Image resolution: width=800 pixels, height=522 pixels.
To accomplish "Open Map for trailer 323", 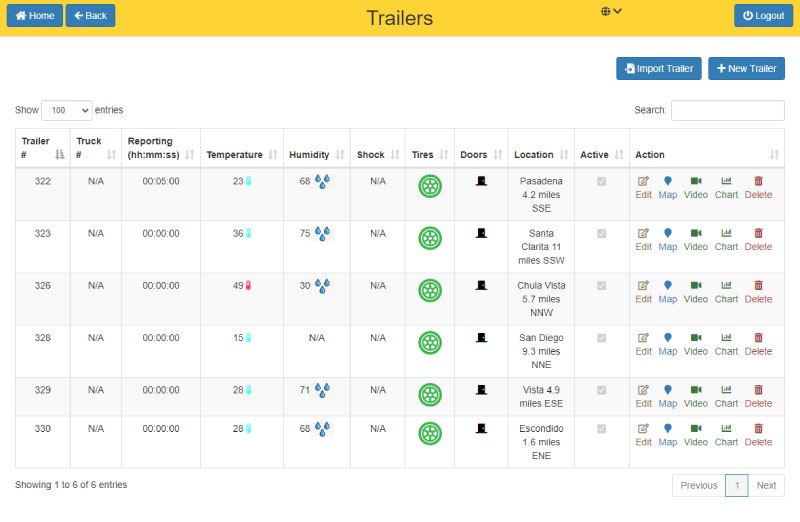I will click(x=668, y=239).
